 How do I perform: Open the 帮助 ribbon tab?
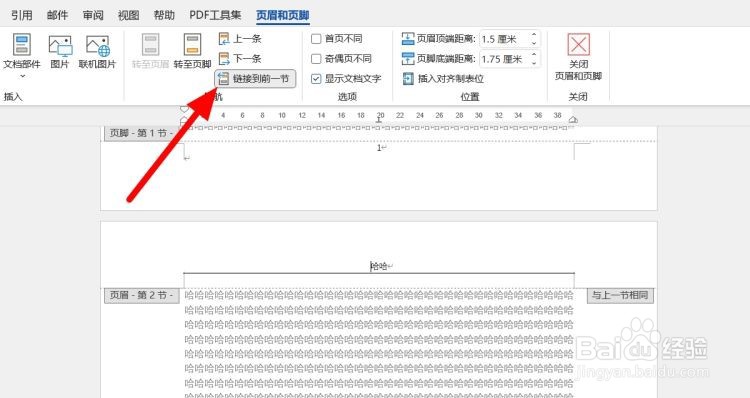tap(164, 15)
